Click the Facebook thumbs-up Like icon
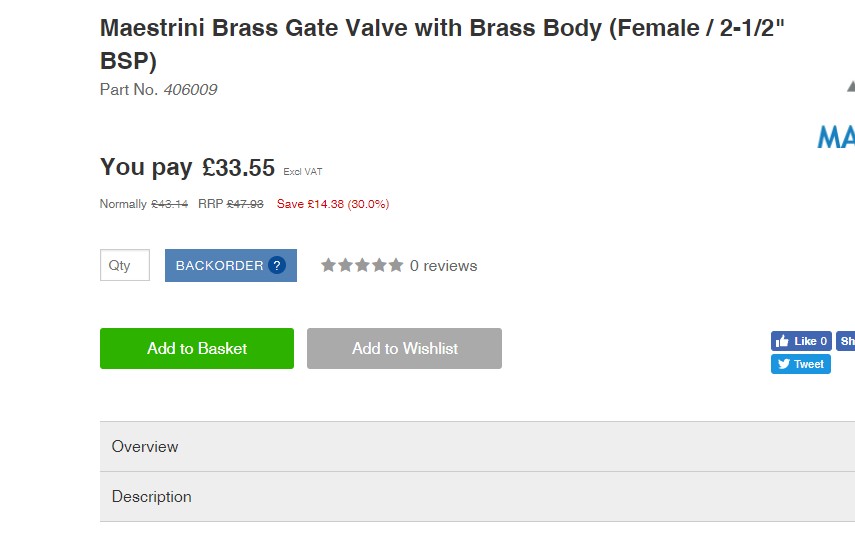Screen dimensions: 855x537 click(x=782, y=341)
